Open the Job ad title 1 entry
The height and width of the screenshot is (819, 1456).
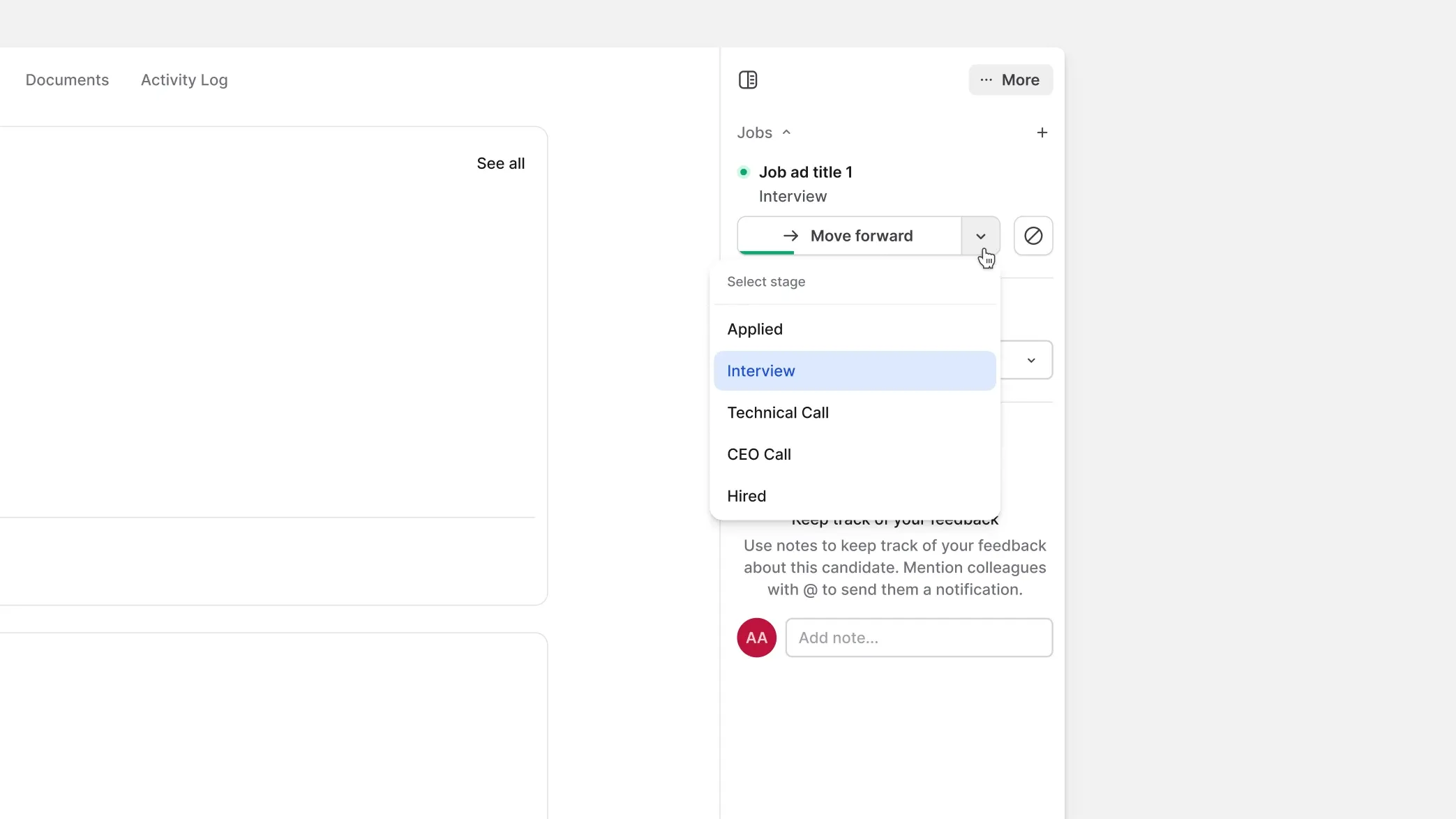[x=805, y=172]
